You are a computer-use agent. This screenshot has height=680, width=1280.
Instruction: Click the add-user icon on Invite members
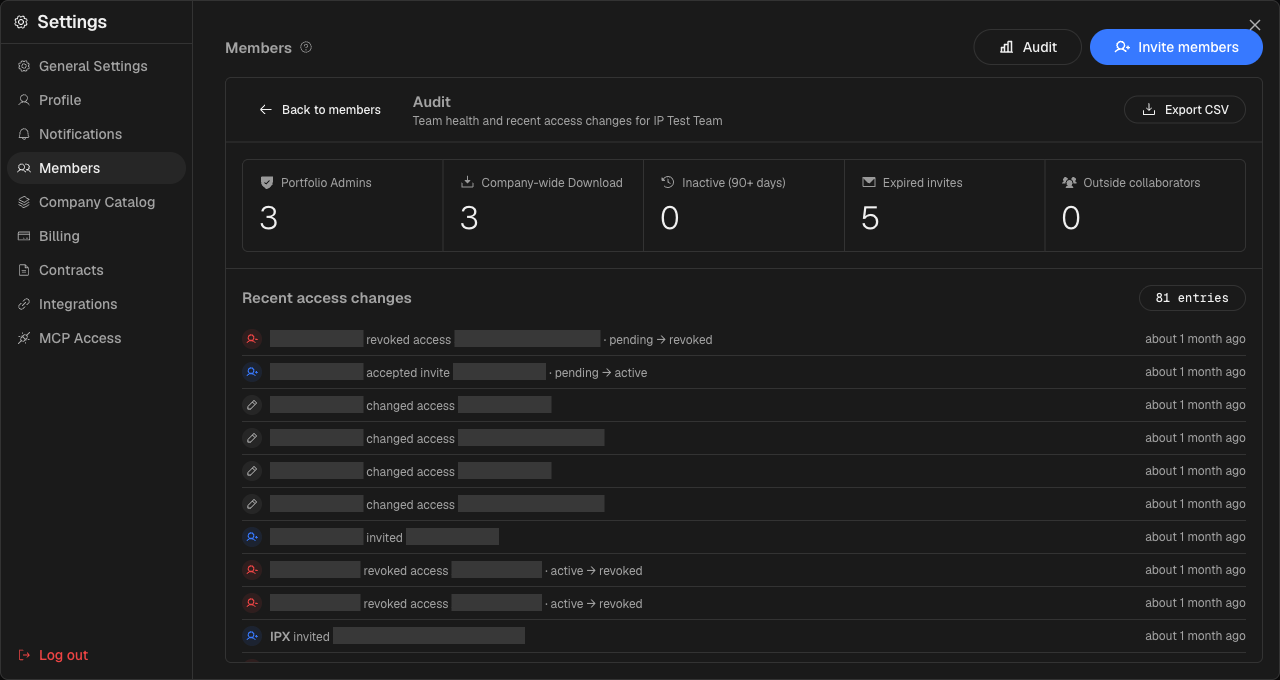point(1122,47)
